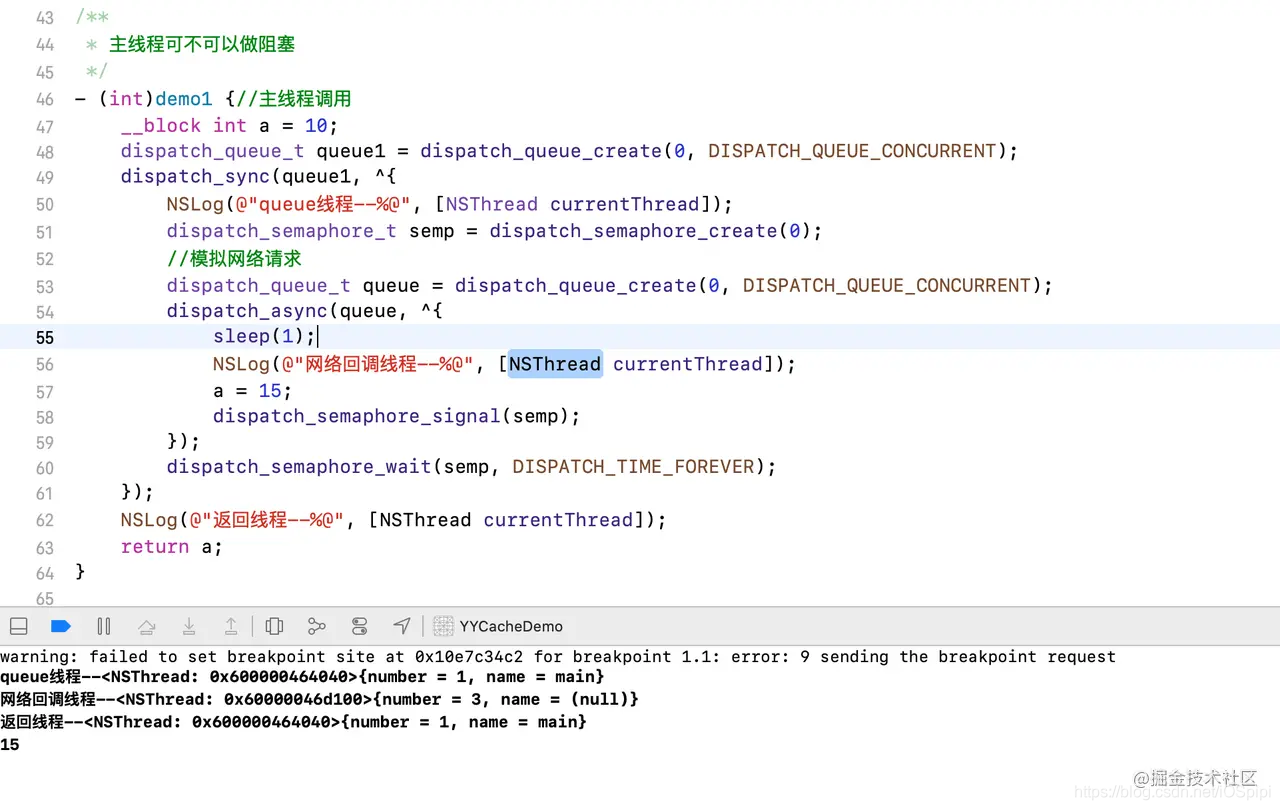This screenshot has width=1280, height=810.
Task: Click the comment 模拟网络请求 on line 52
Action: (234, 258)
